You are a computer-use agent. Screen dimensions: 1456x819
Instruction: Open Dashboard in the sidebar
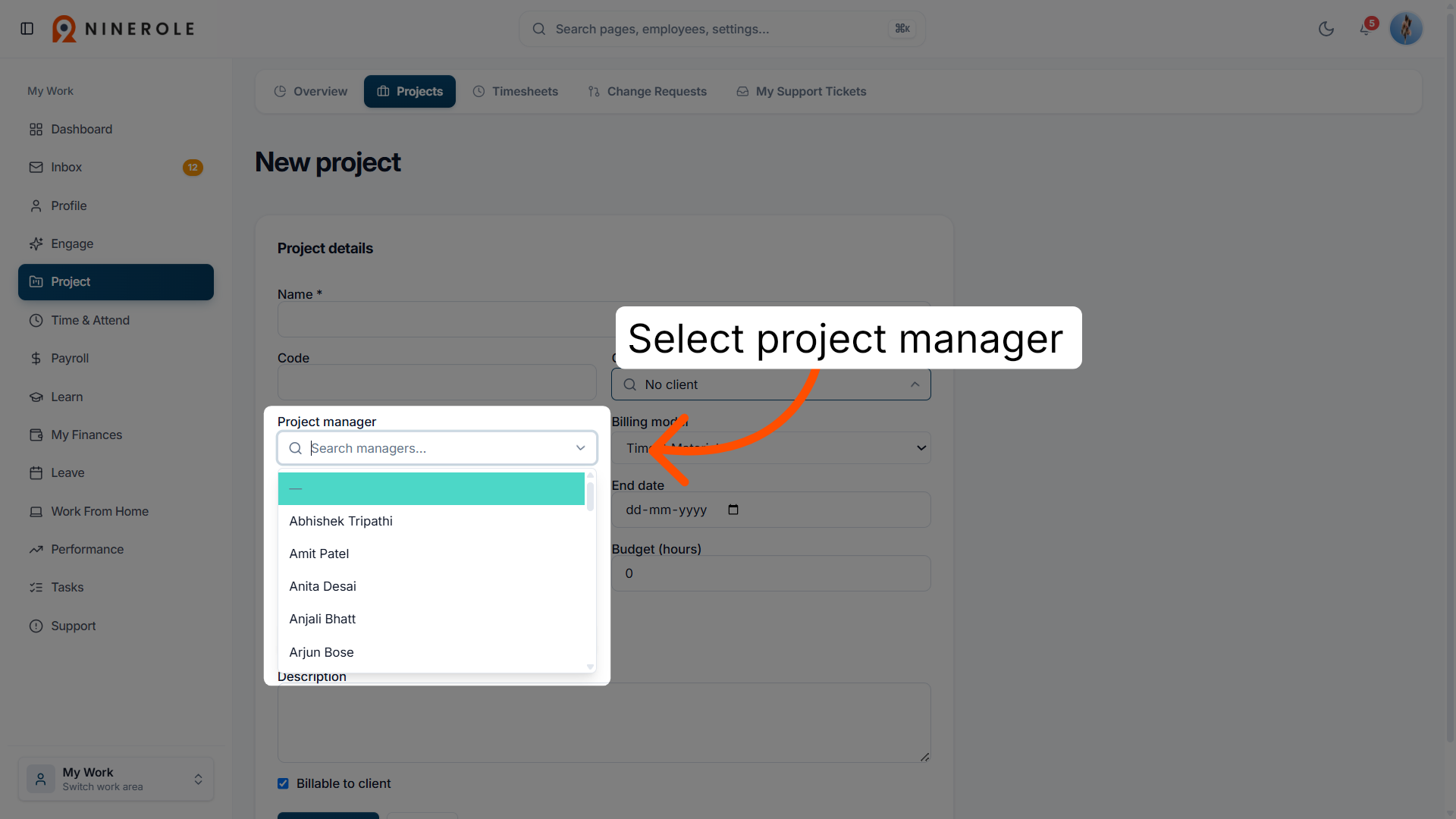[116, 130]
